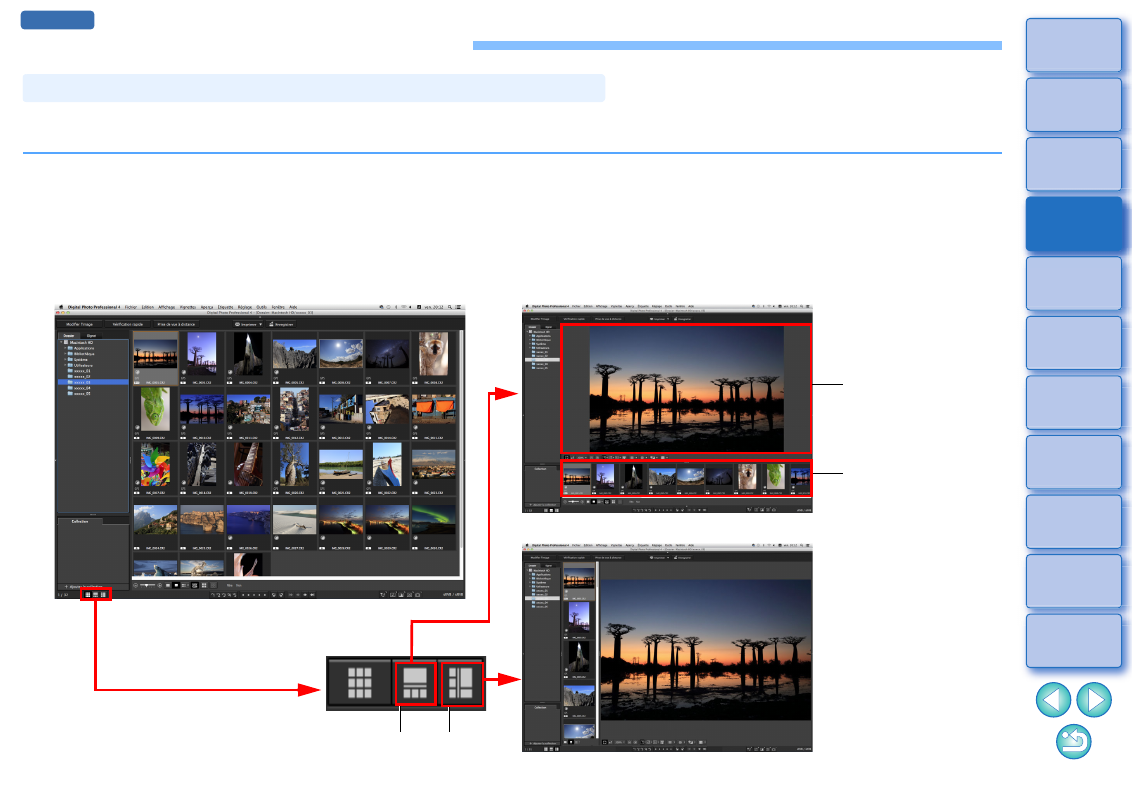Select the green aurora thumbnail
Image resolution: width=1132 pixels, height=800 pixels.
click(434, 521)
